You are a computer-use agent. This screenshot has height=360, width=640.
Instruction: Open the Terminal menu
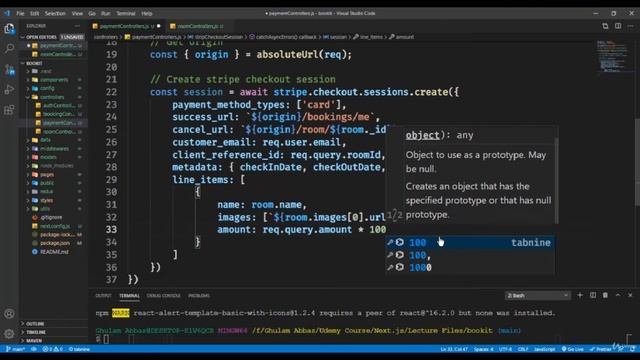(126, 13)
